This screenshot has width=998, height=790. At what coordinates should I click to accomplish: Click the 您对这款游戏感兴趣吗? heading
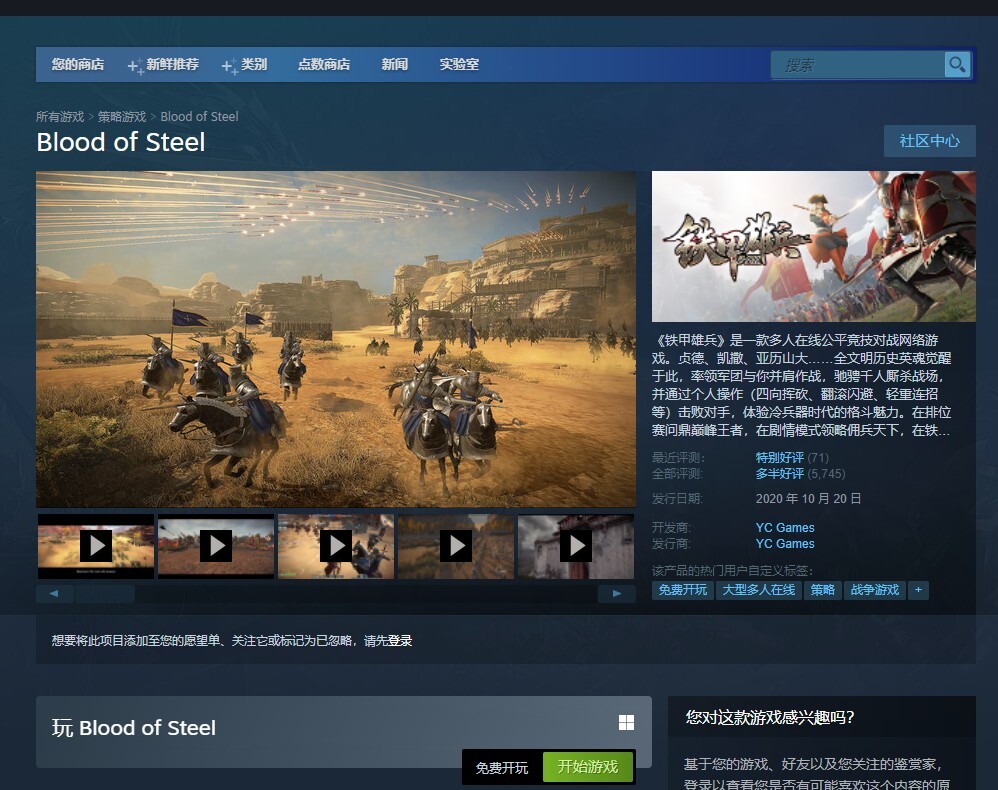pos(770,718)
